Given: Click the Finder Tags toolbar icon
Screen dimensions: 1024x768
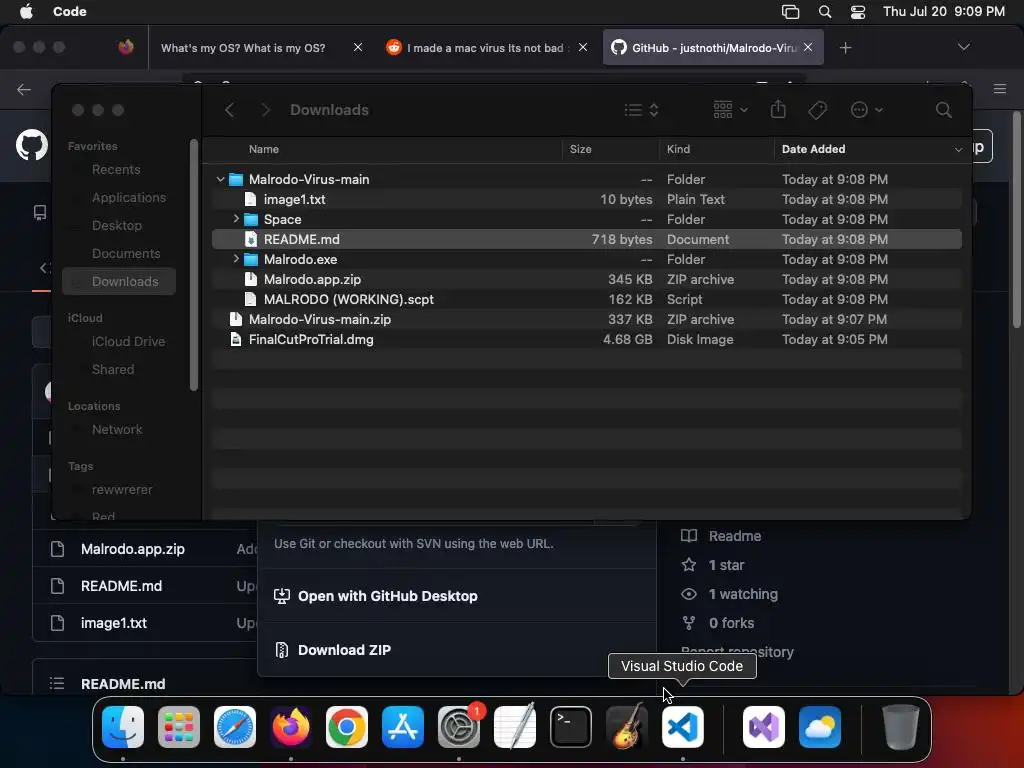Looking at the screenshot, I should pyautogui.click(x=817, y=110).
